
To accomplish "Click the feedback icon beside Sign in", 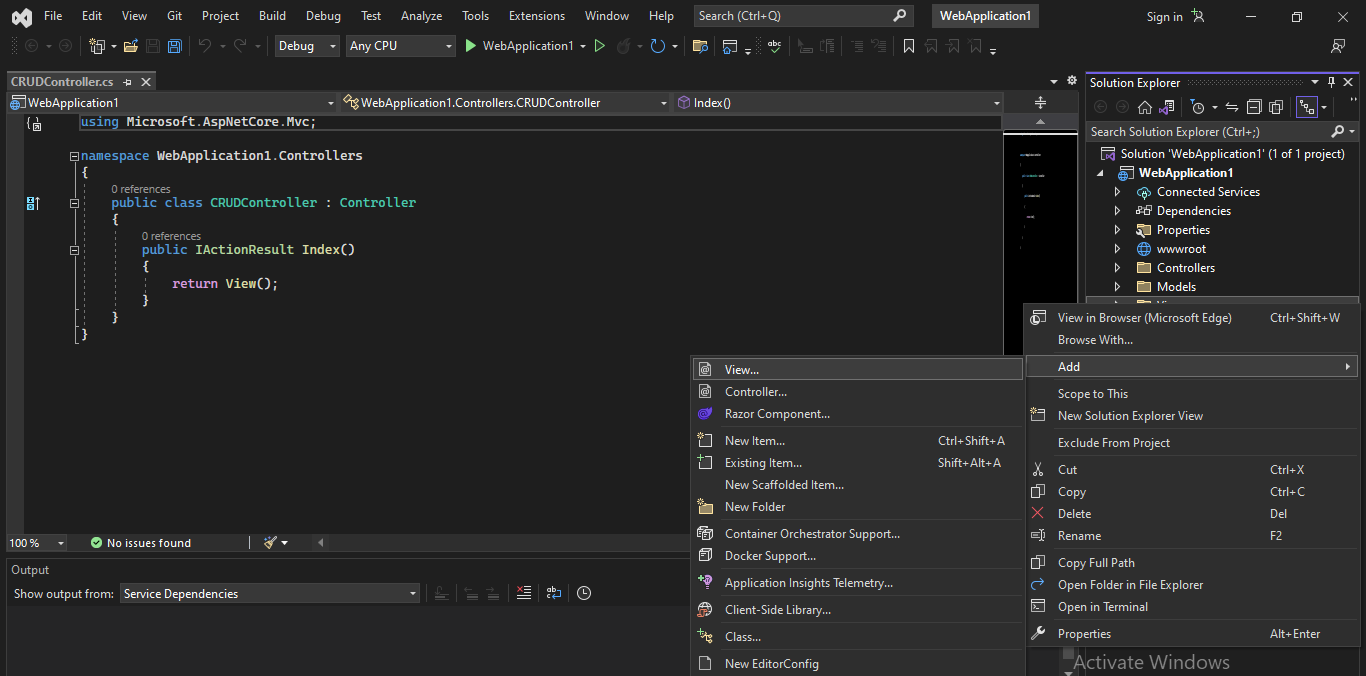I will point(1198,16).
